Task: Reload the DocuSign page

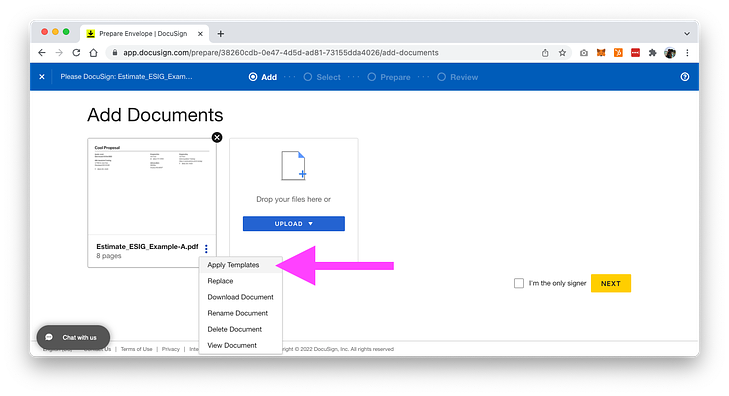Action: pos(76,53)
